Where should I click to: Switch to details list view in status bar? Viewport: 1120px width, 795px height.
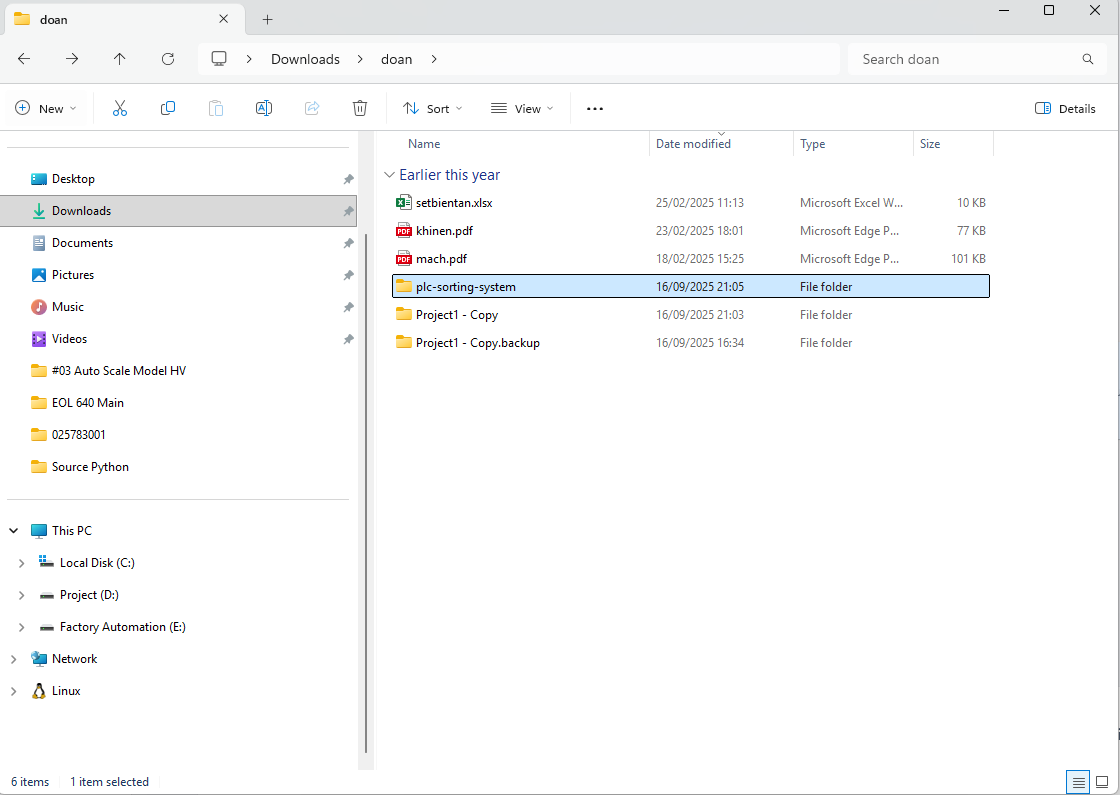(1078, 782)
